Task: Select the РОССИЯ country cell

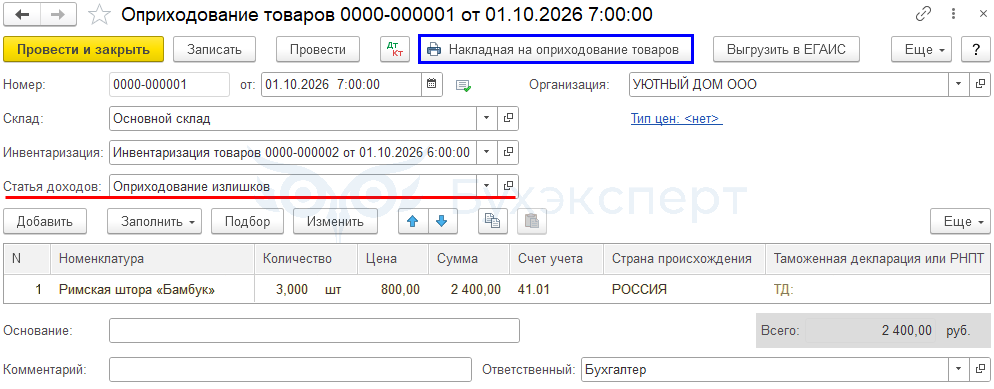Action: (x=684, y=290)
